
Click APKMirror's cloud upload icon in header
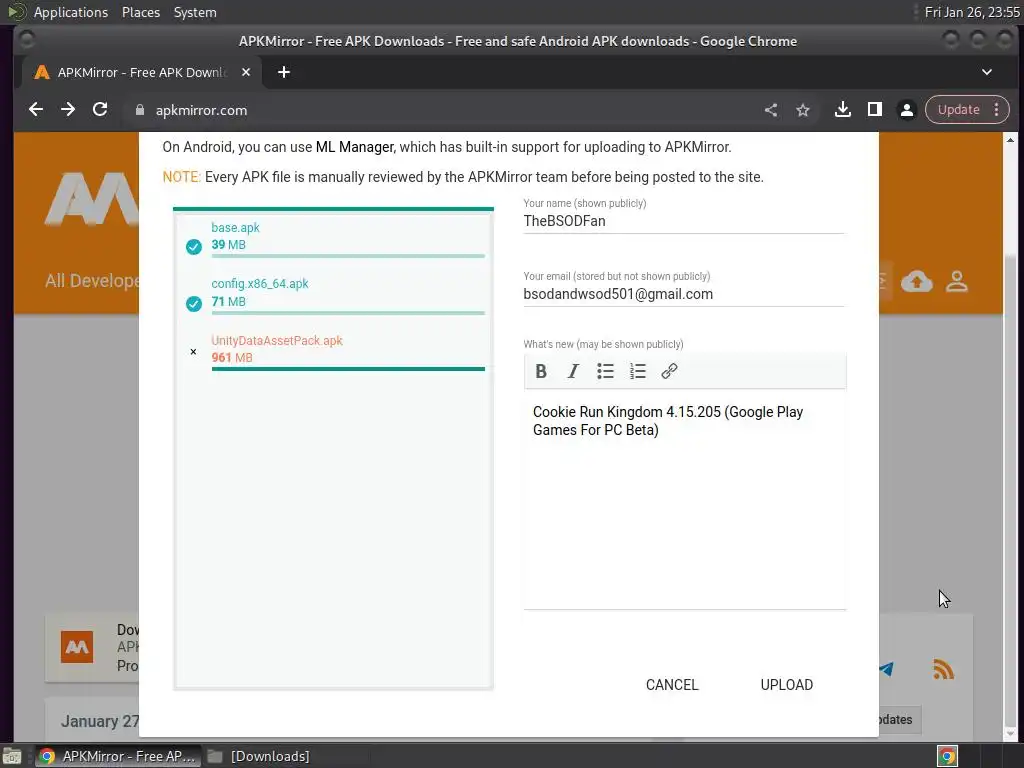[916, 281]
